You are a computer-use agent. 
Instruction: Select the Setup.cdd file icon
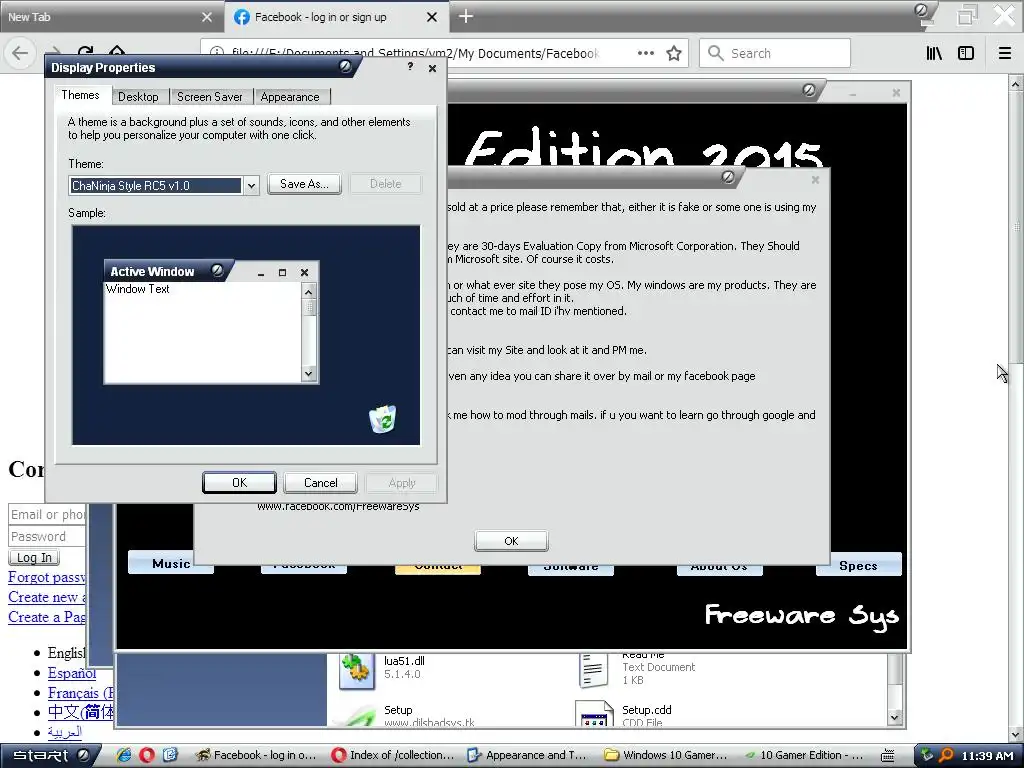tap(594, 714)
